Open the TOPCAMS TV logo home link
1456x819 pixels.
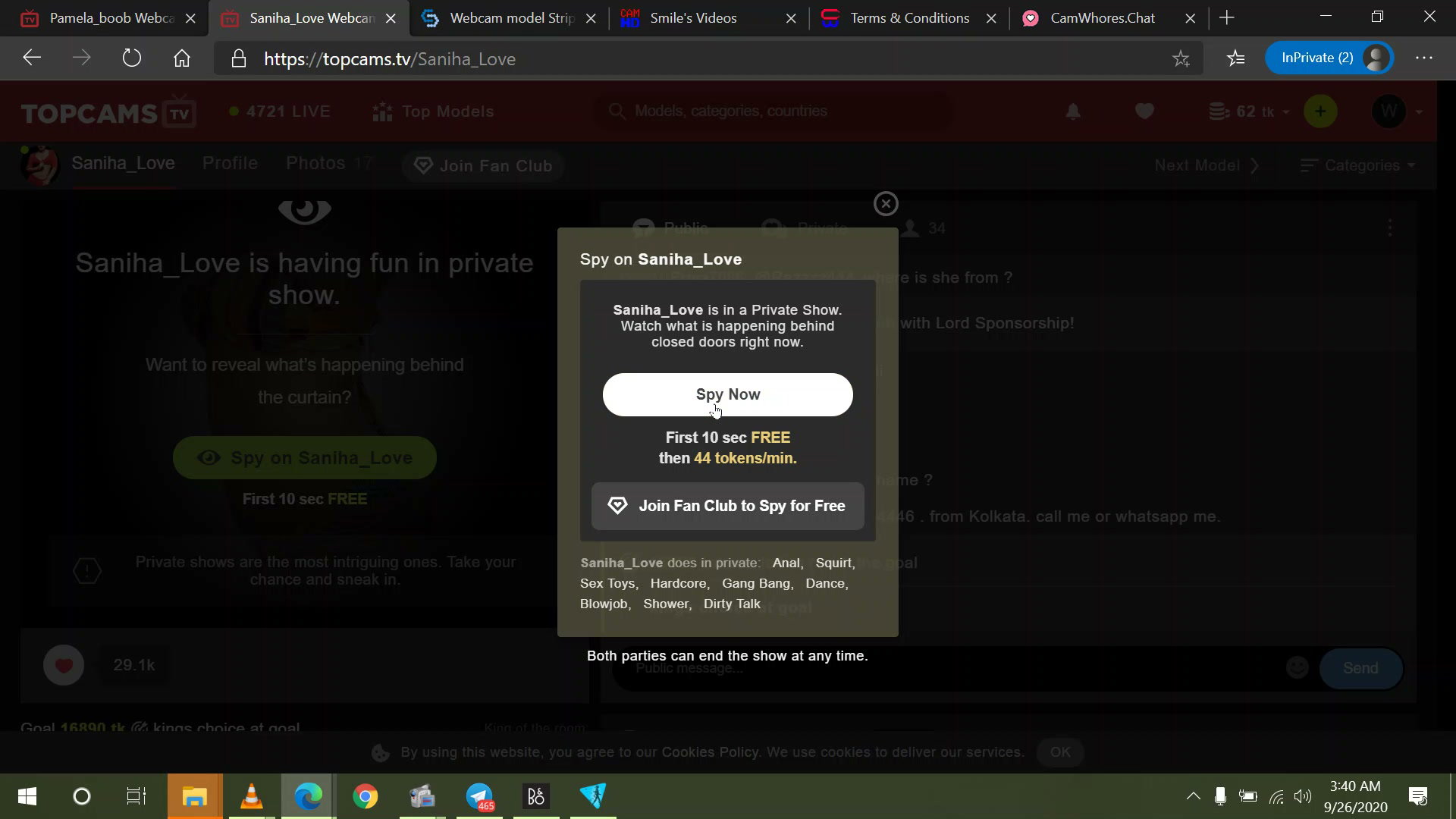pos(108,112)
